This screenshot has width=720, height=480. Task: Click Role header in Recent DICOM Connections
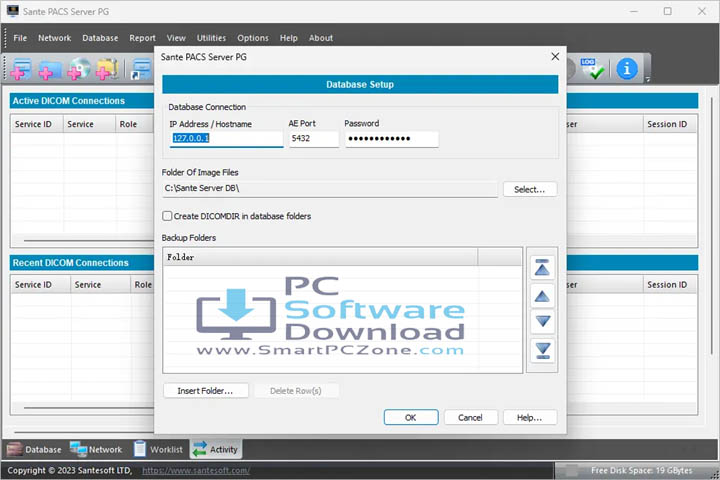click(x=142, y=284)
